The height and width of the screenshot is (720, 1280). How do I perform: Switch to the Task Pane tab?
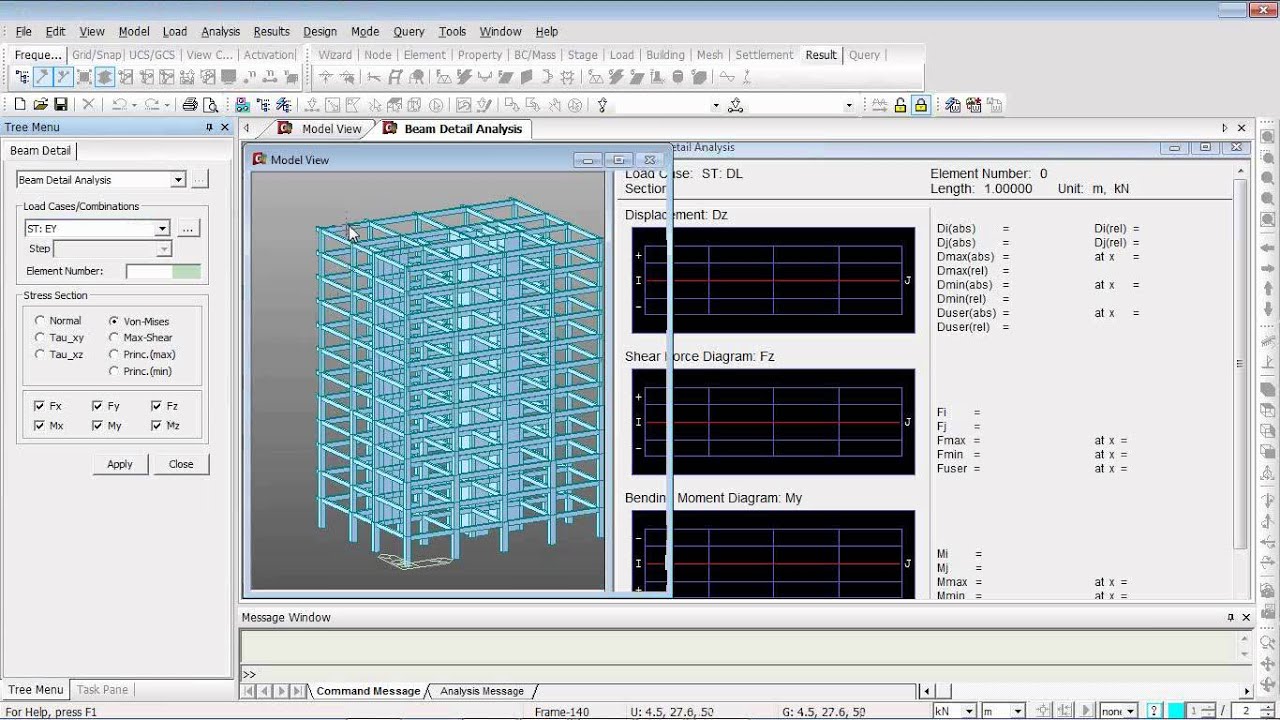[102, 689]
